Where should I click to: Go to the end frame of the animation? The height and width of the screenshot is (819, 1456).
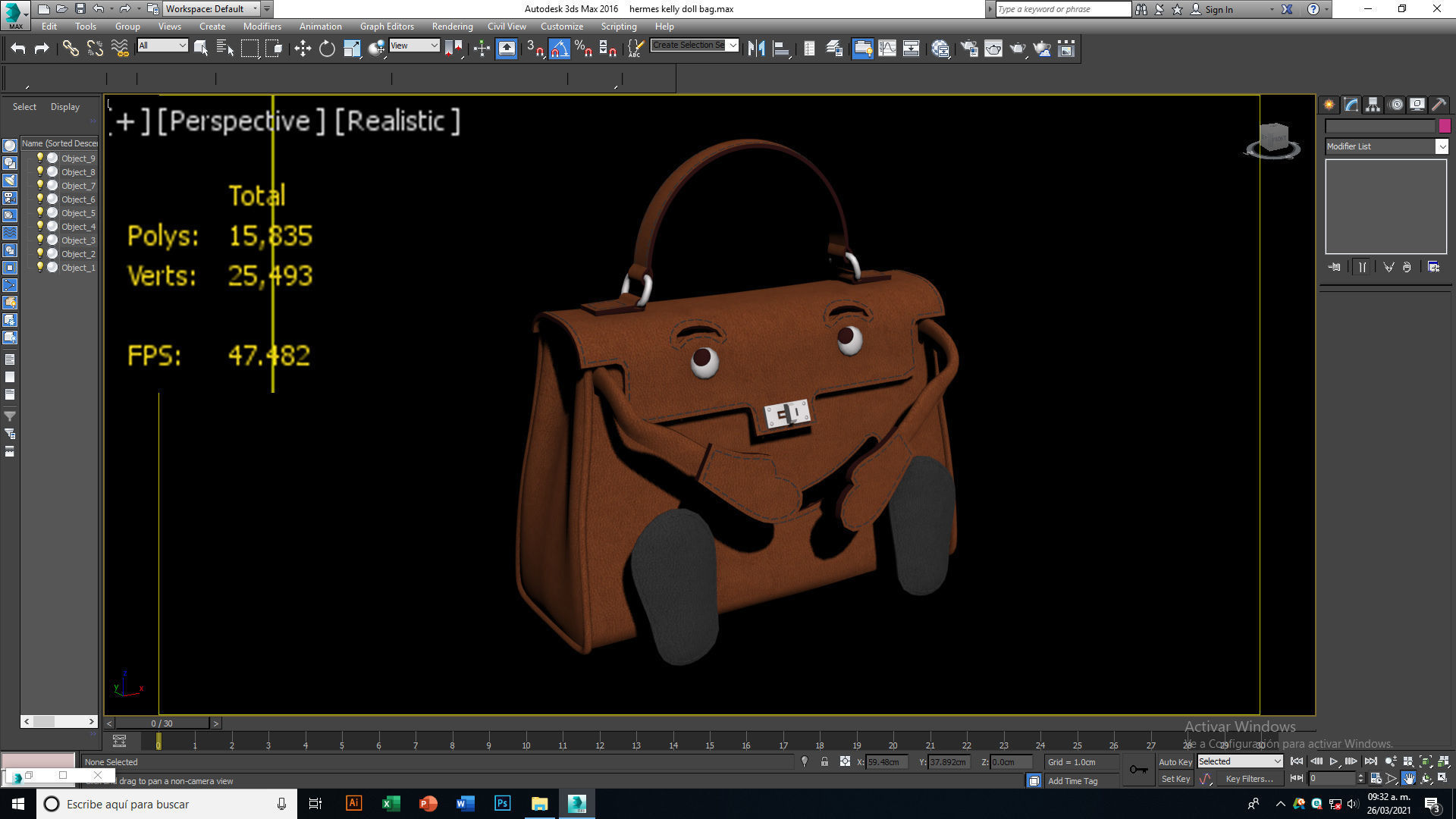[1370, 761]
